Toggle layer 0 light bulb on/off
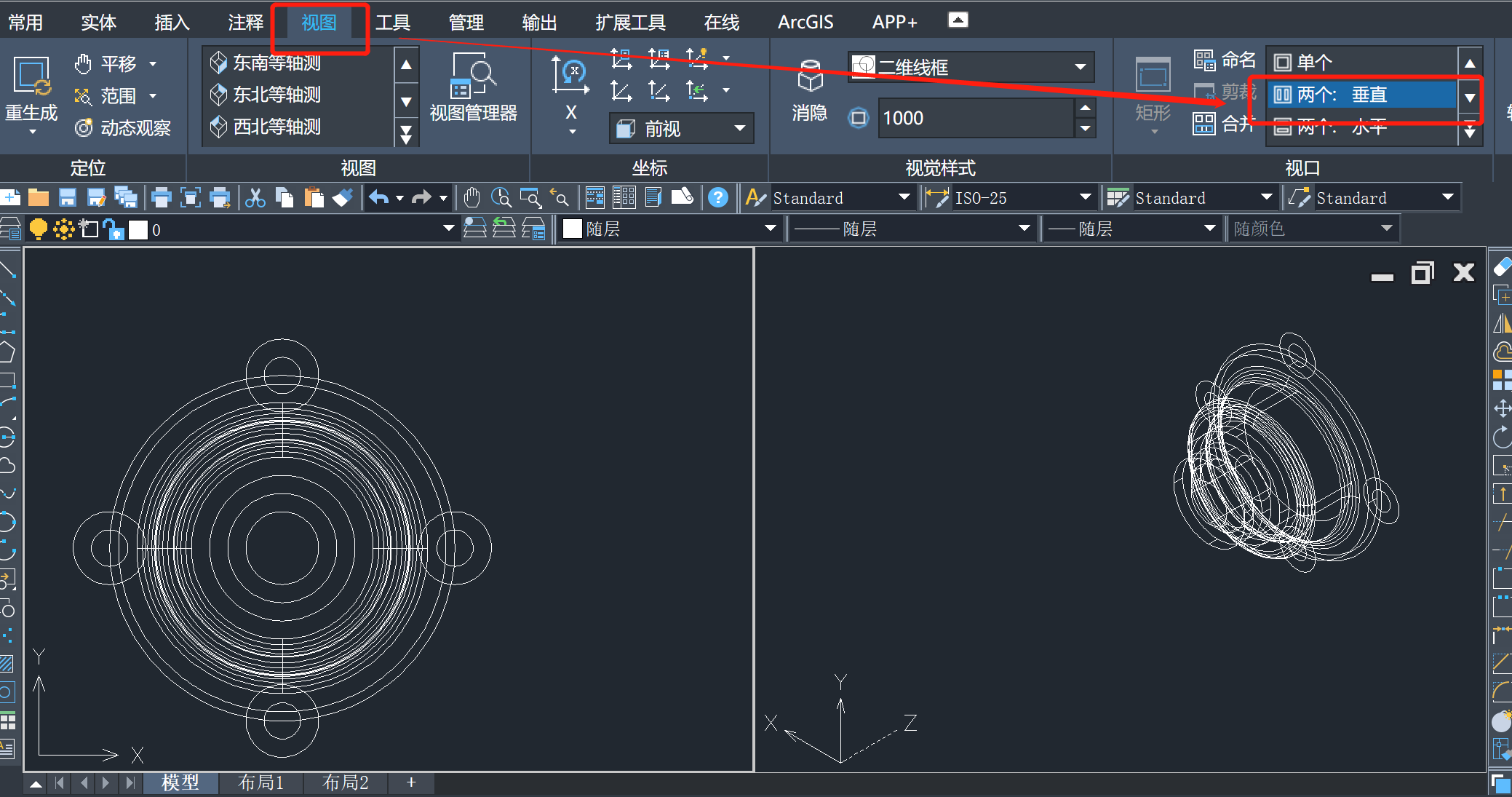1512x797 pixels. click(x=39, y=229)
